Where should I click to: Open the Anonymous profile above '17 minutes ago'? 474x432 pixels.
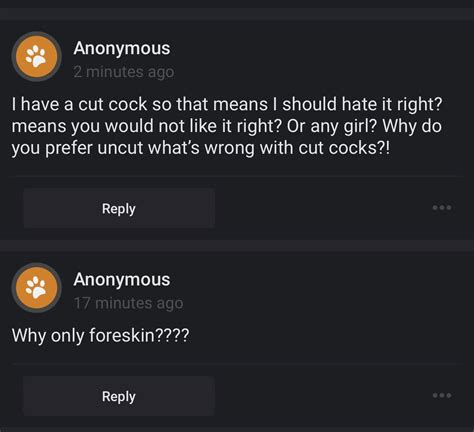pyautogui.click(x=122, y=279)
